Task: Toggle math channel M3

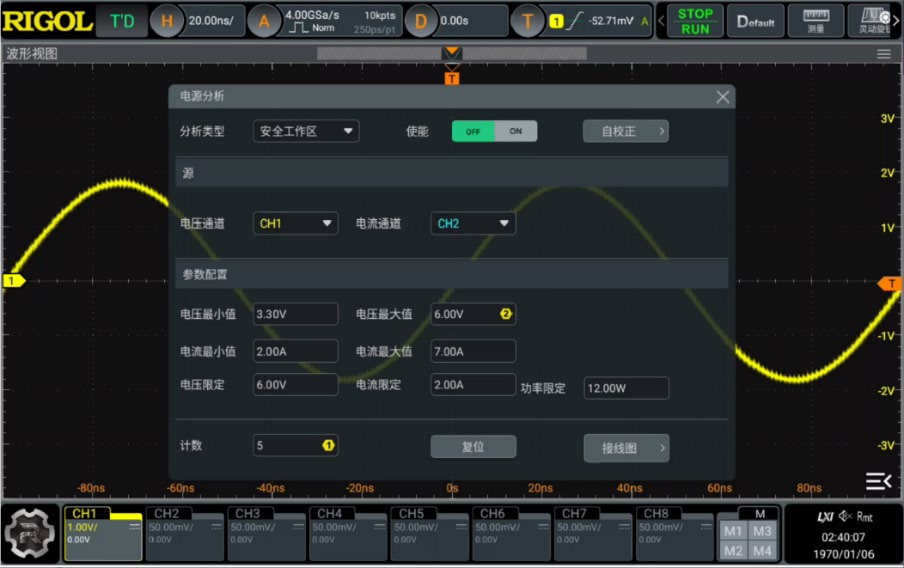Action: coord(762,531)
